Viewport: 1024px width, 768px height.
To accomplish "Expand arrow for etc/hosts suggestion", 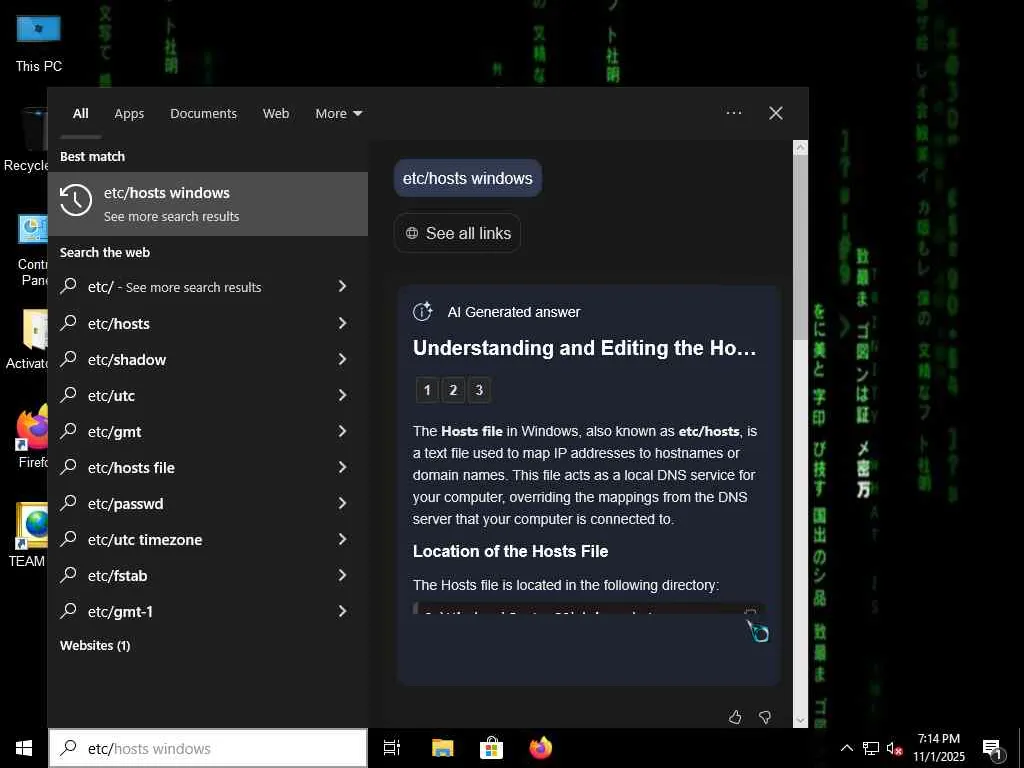I will pos(342,323).
